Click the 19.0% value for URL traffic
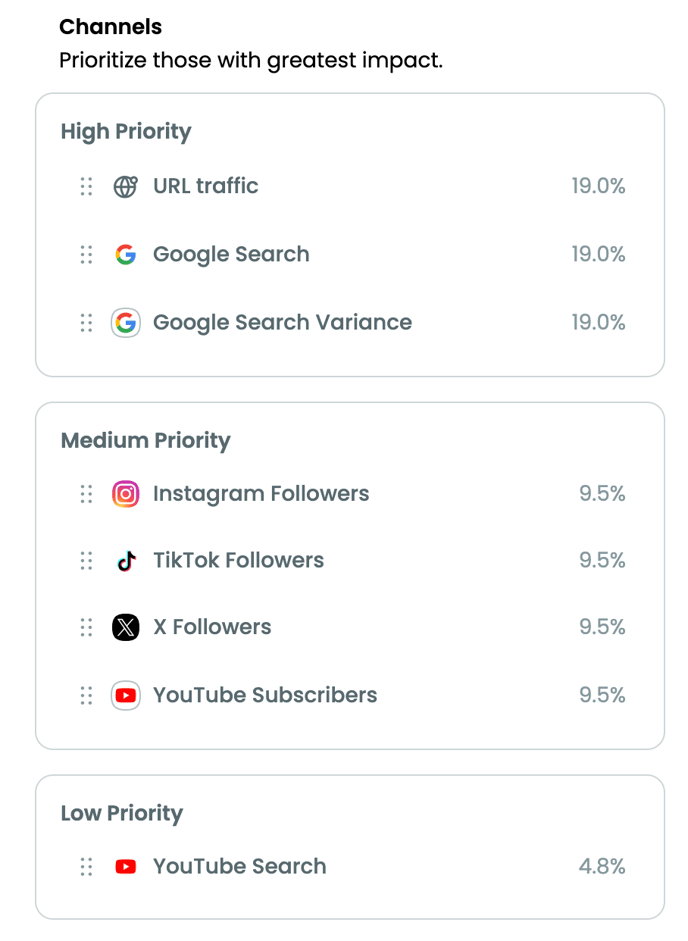The width and height of the screenshot is (688, 941). coord(598,186)
